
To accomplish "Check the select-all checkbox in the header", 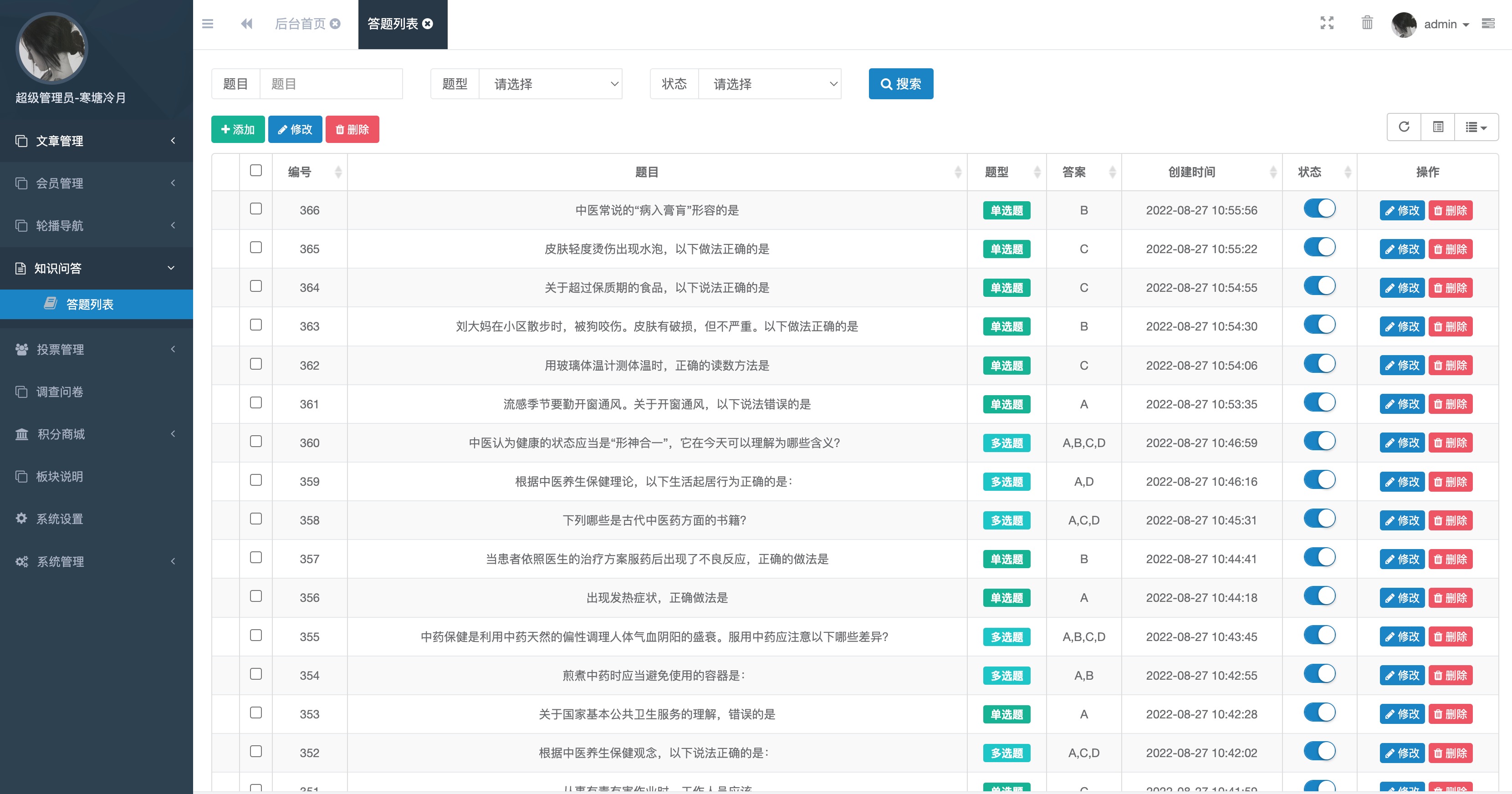I will pos(256,171).
